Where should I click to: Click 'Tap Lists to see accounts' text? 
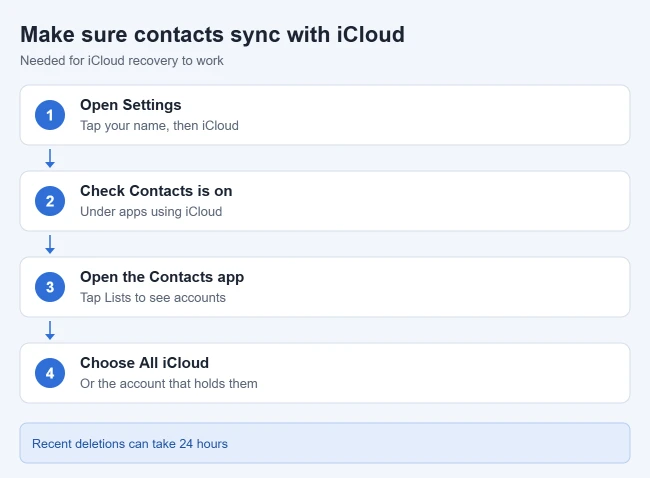(153, 298)
